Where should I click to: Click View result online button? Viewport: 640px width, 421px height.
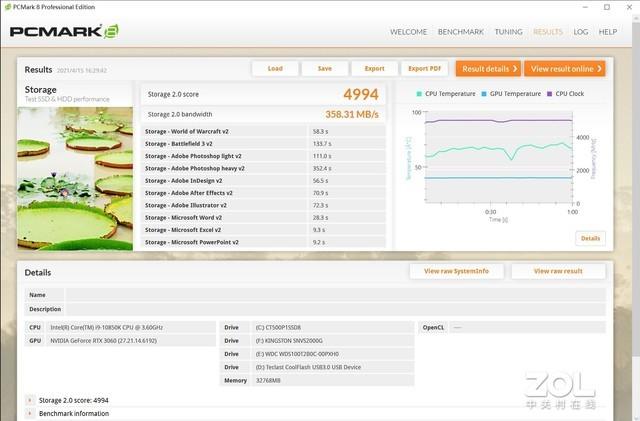[565, 69]
